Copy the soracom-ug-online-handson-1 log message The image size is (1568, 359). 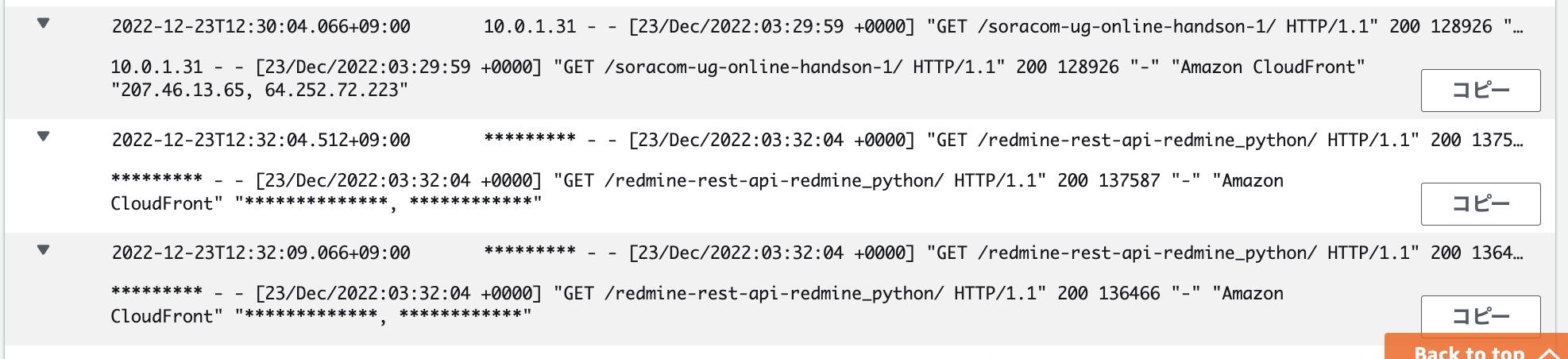click(x=1480, y=91)
